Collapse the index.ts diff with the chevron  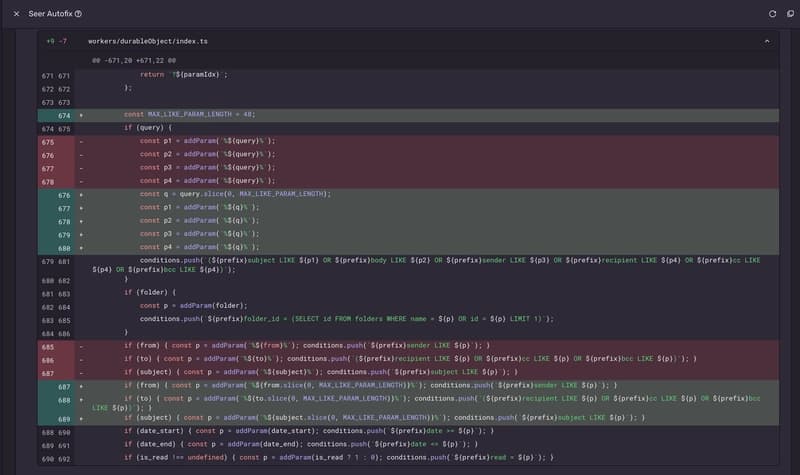pyautogui.click(x=767, y=41)
